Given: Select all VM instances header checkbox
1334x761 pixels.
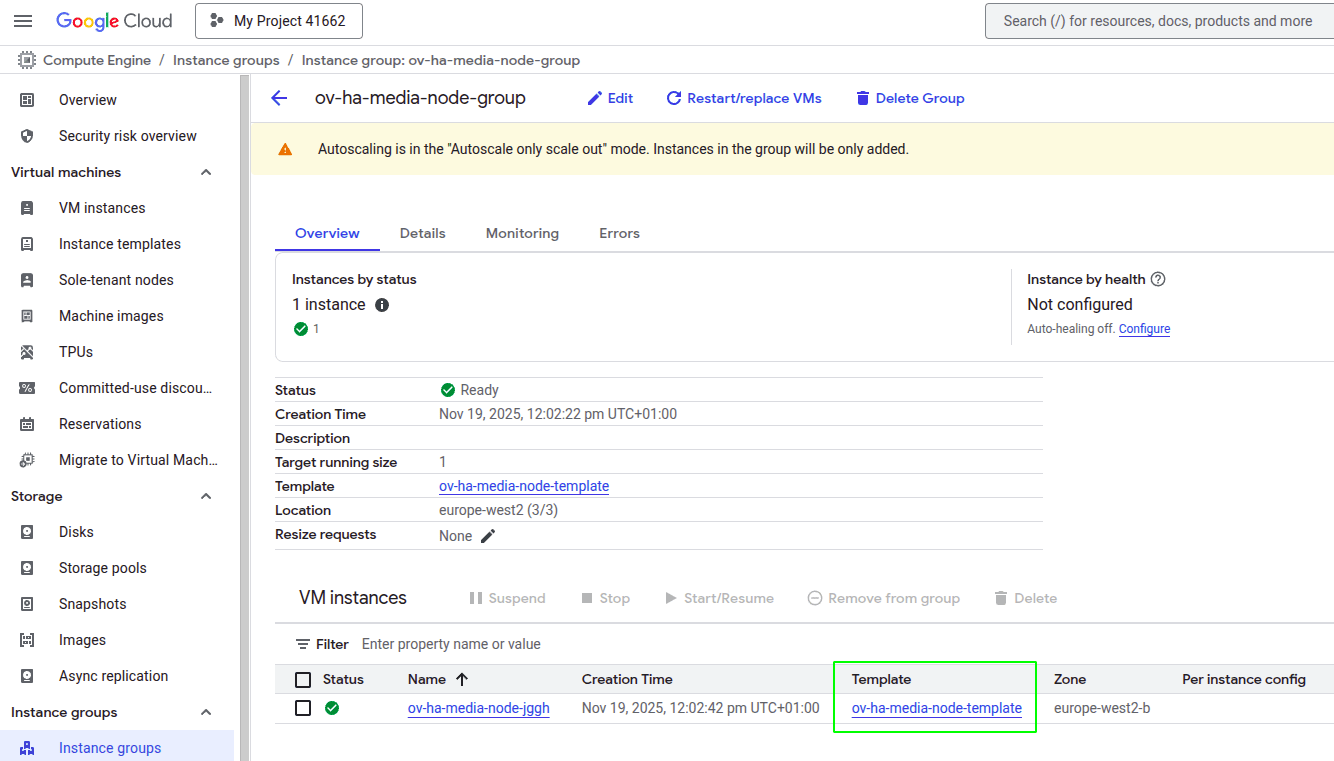Looking at the screenshot, I should click(303, 680).
